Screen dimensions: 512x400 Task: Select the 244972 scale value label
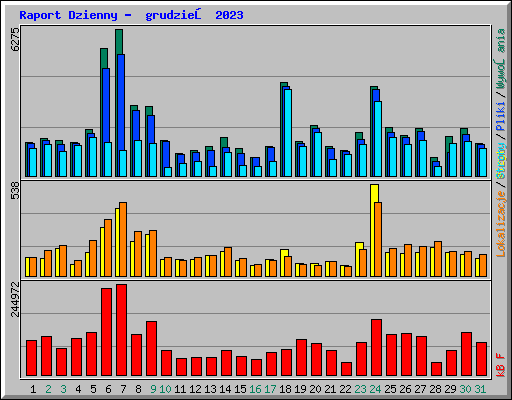(15, 299)
